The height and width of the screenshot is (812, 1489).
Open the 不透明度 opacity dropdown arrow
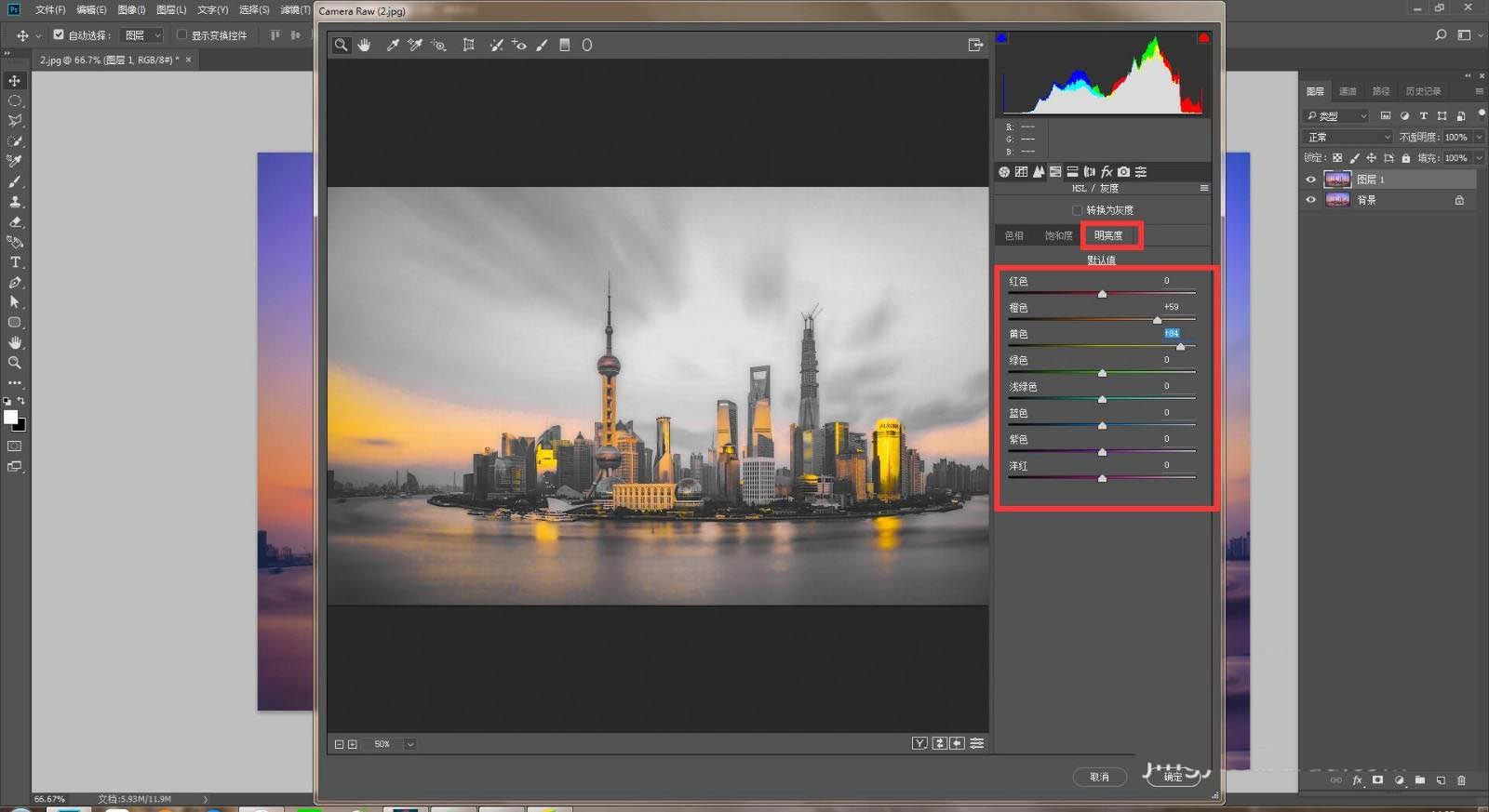point(1479,138)
